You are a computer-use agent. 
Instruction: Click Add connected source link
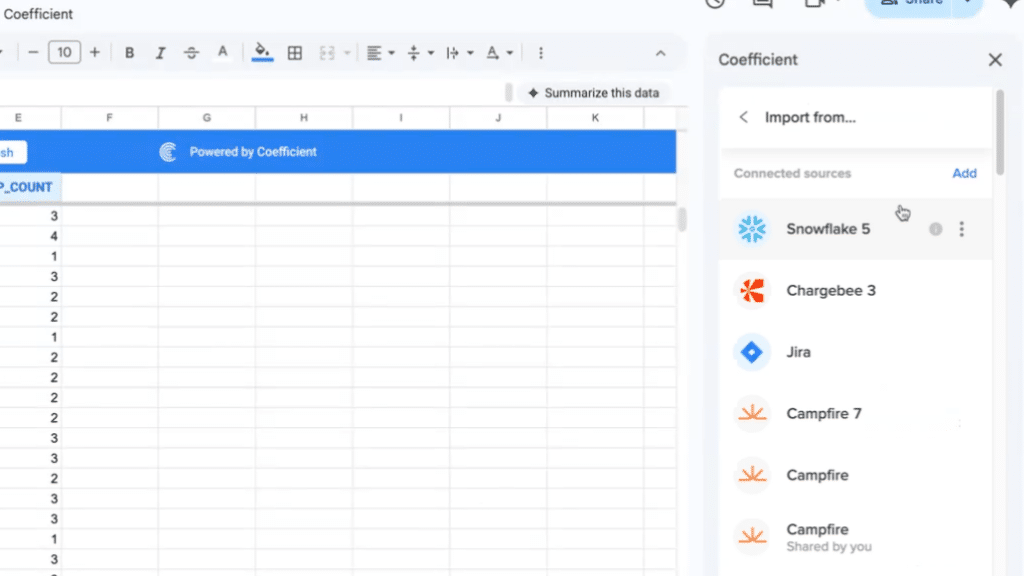coord(964,173)
